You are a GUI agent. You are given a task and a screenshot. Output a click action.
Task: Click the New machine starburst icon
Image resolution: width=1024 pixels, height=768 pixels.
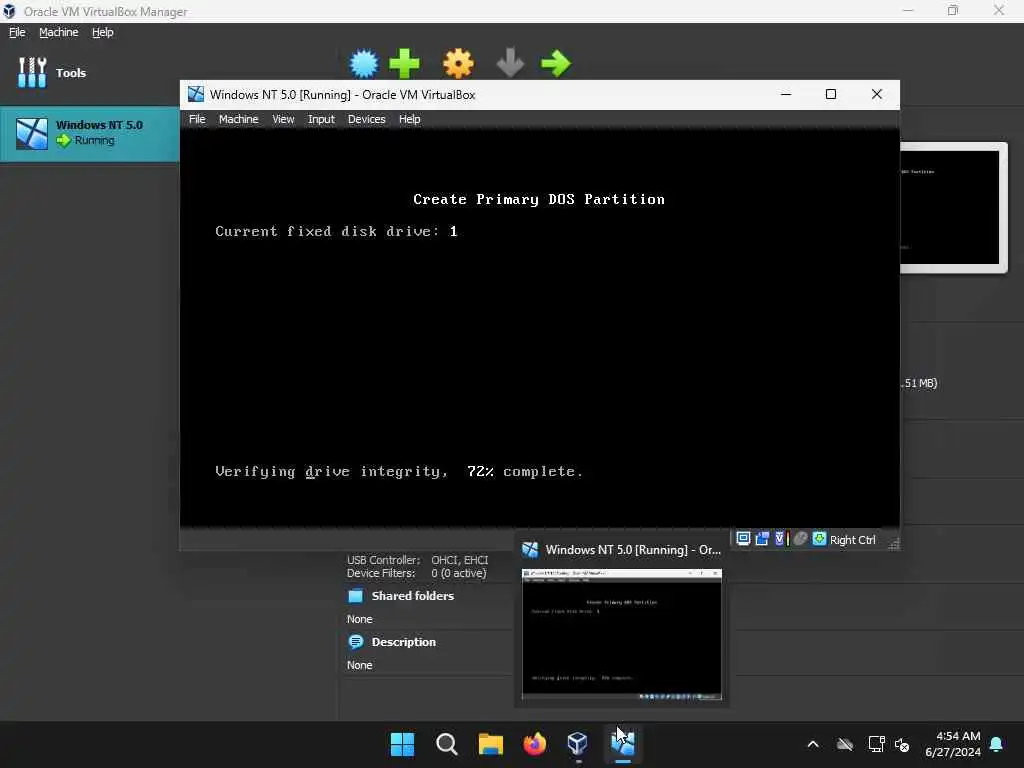(364, 63)
